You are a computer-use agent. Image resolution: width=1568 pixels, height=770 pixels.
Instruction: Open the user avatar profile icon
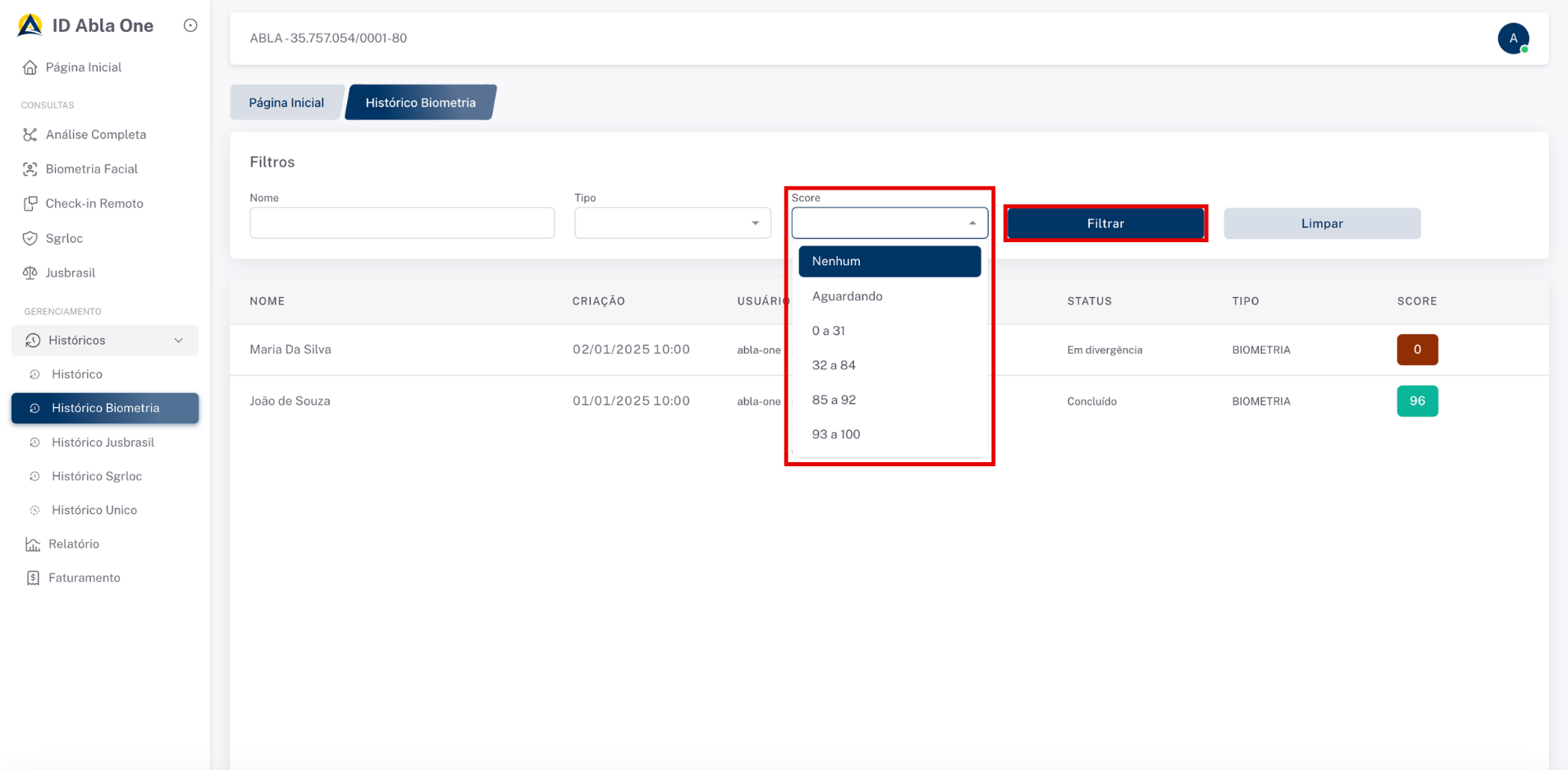click(x=1512, y=39)
